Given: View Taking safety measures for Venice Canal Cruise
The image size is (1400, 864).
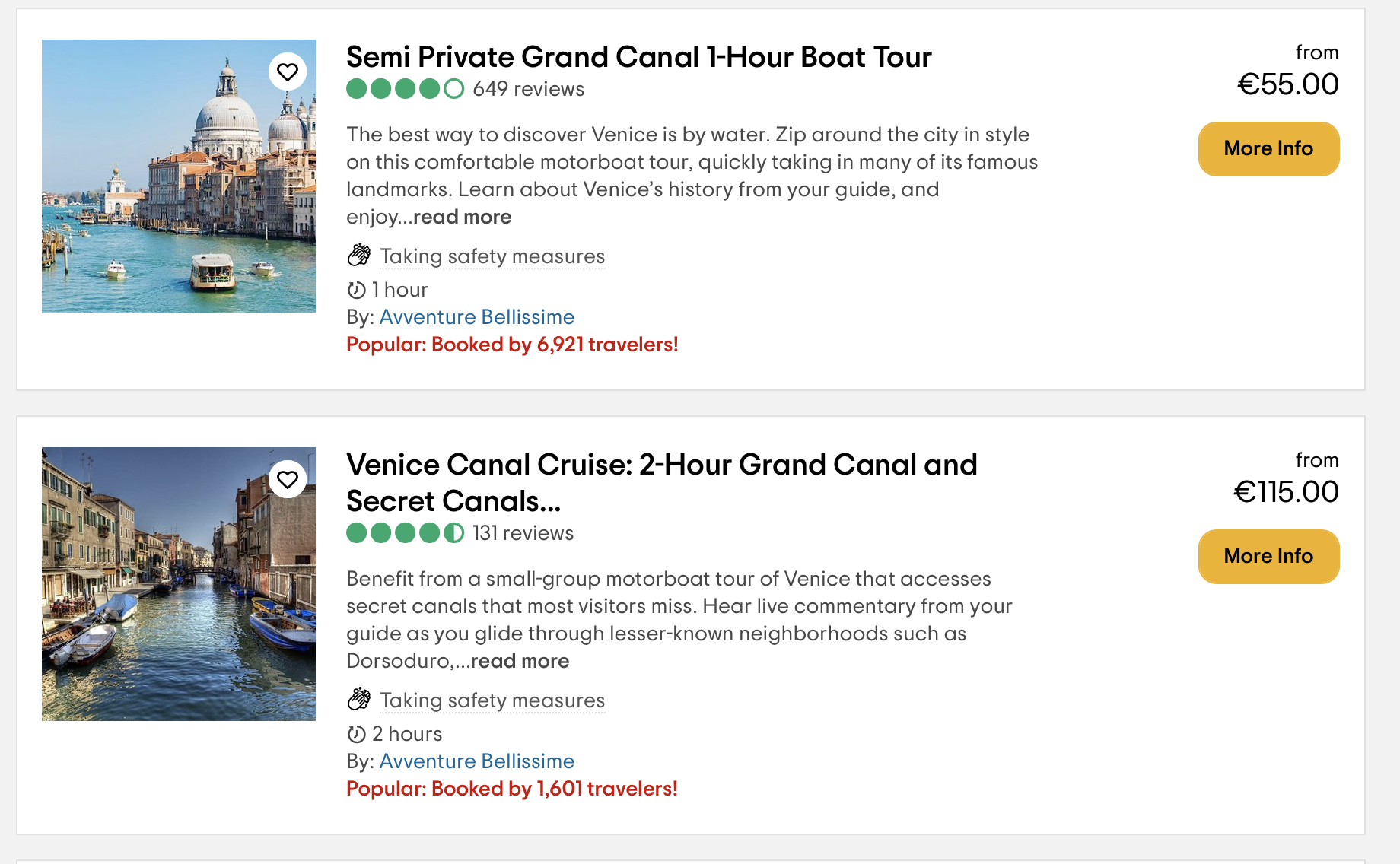Looking at the screenshot, I should (492, 700).
